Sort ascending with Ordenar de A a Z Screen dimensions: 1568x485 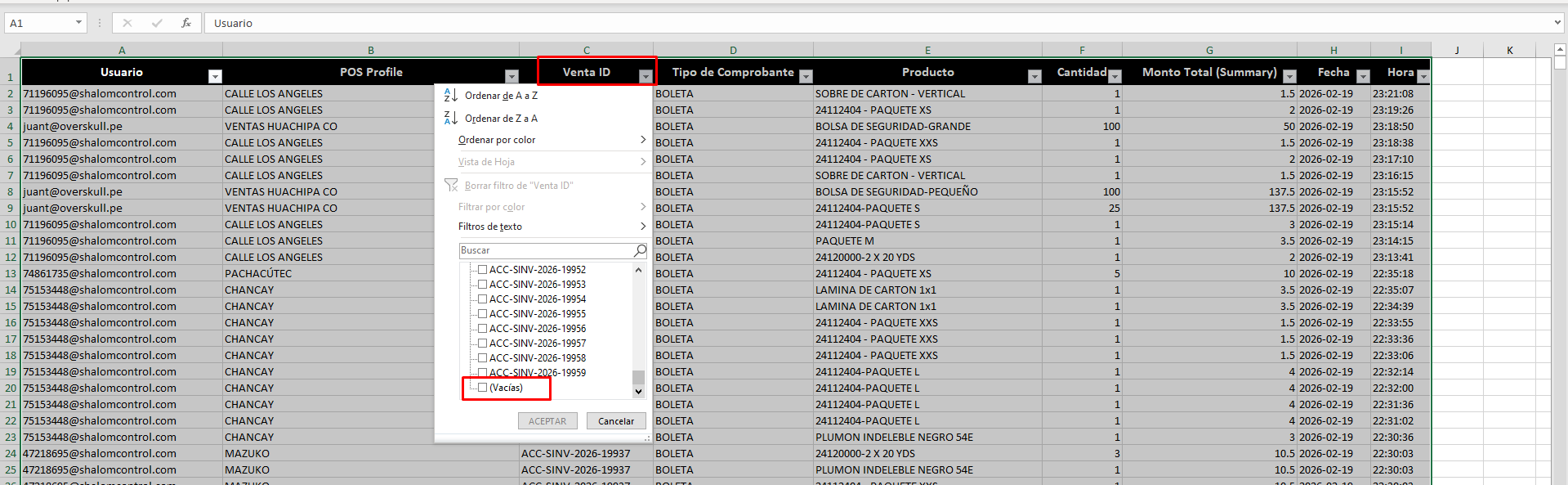point(501,96)
